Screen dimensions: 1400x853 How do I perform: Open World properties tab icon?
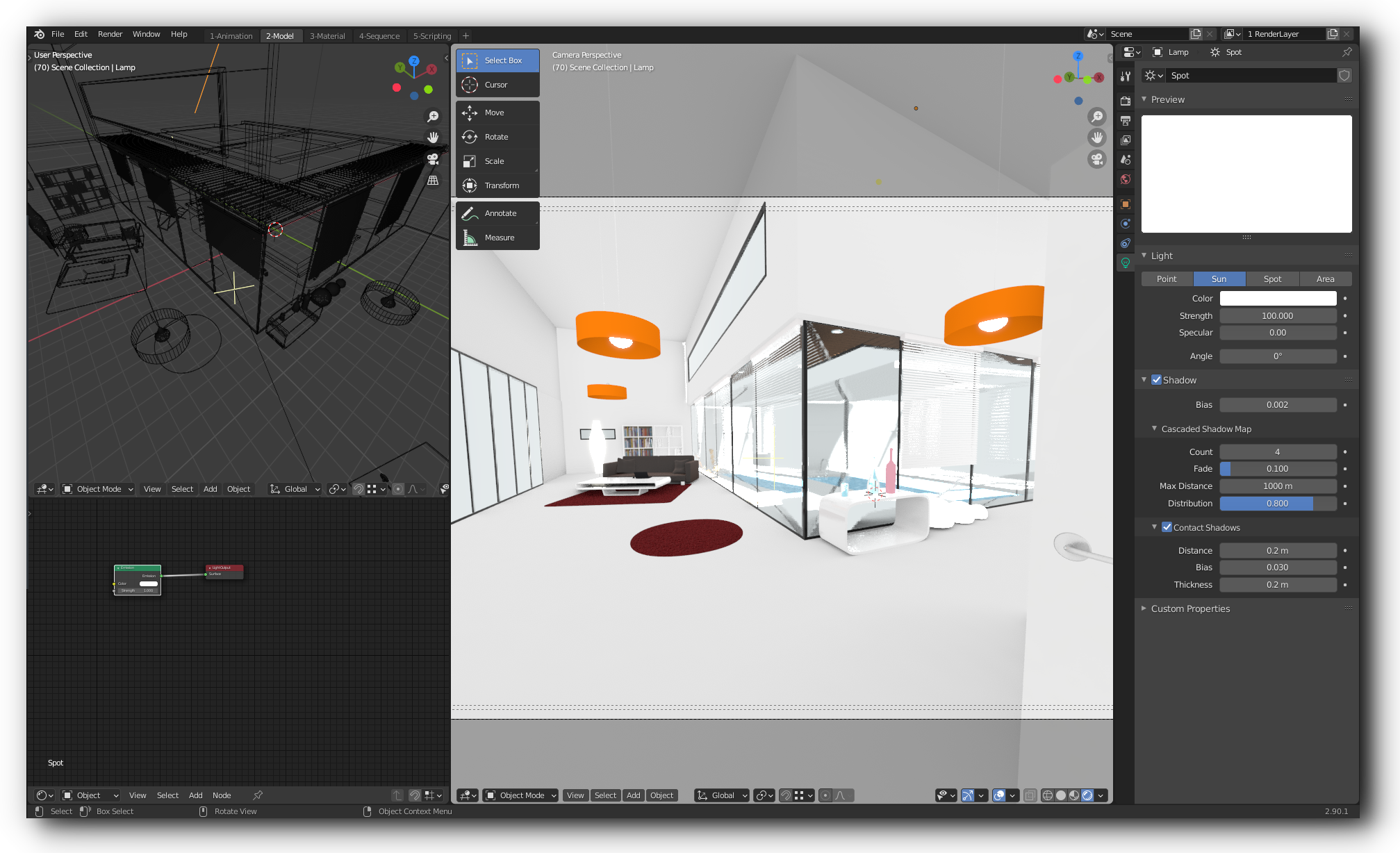pos(1126,179)
